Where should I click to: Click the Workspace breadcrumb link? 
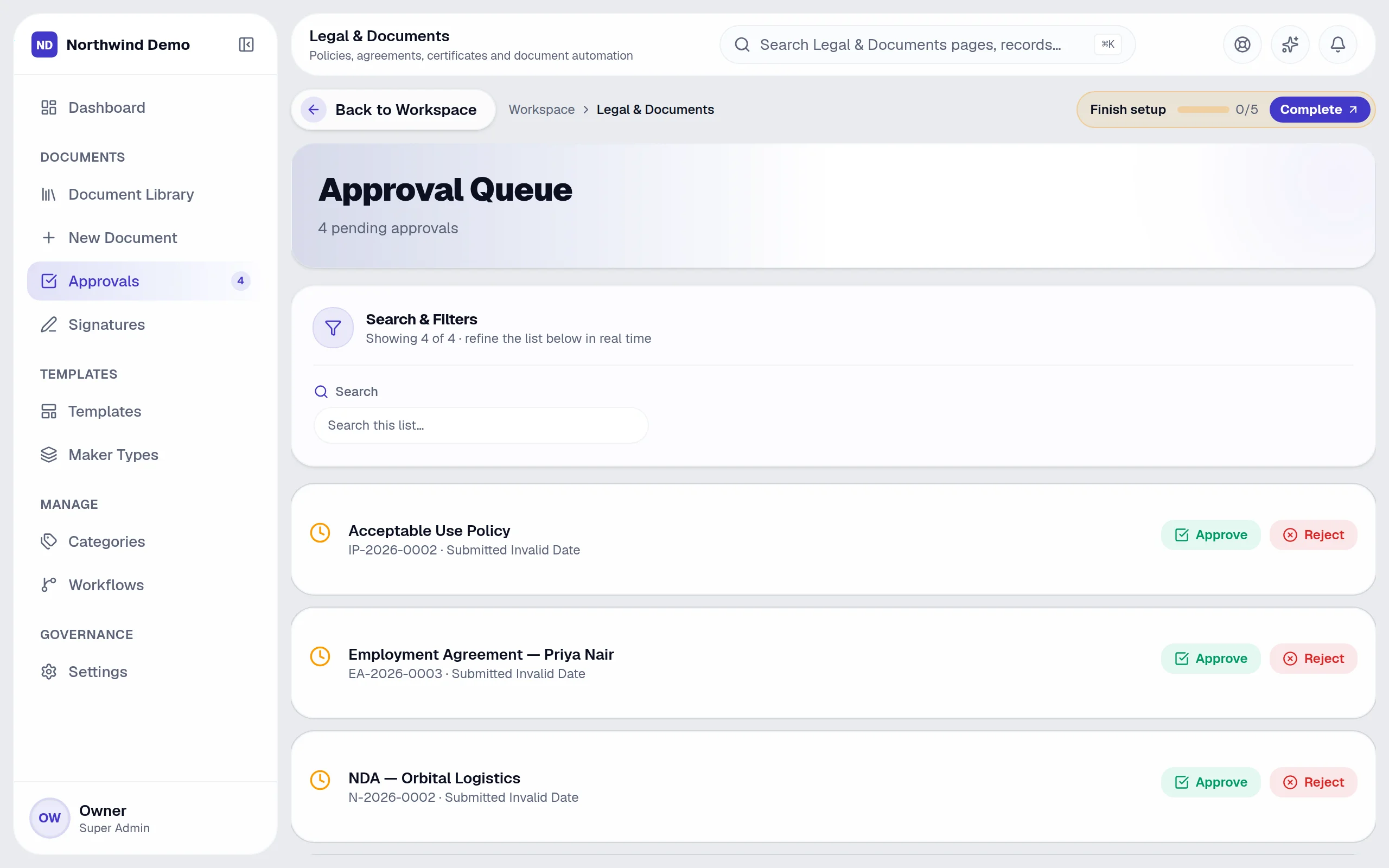(541, 109)
